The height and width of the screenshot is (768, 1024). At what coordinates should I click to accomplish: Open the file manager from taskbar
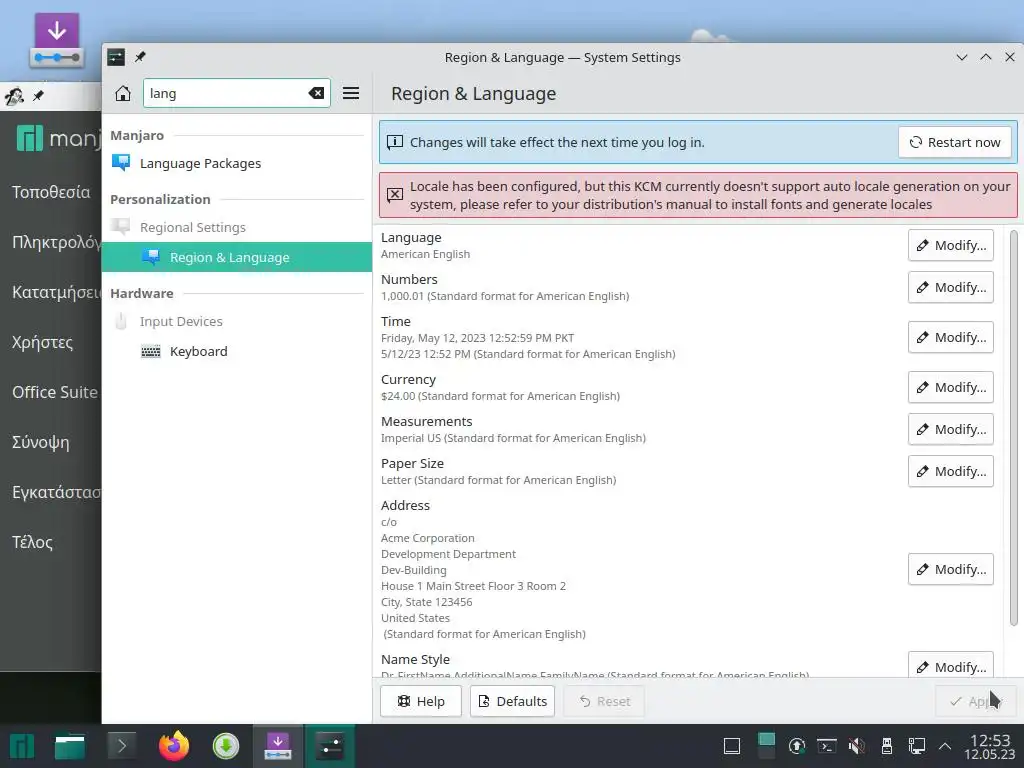click(70, 746)
